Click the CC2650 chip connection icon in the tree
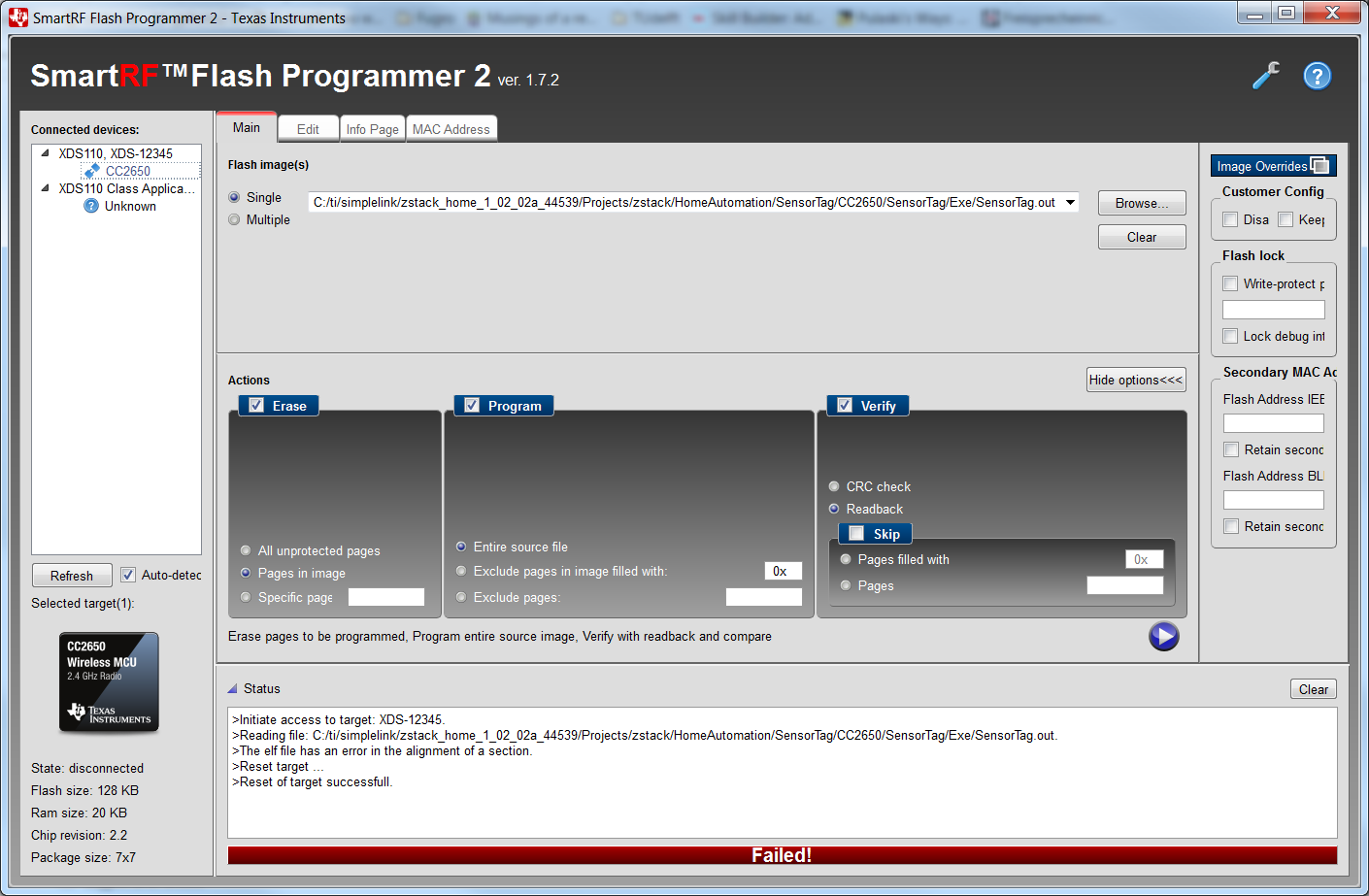The height and width of the screenshot is (896, 1369). click(92, 171)
